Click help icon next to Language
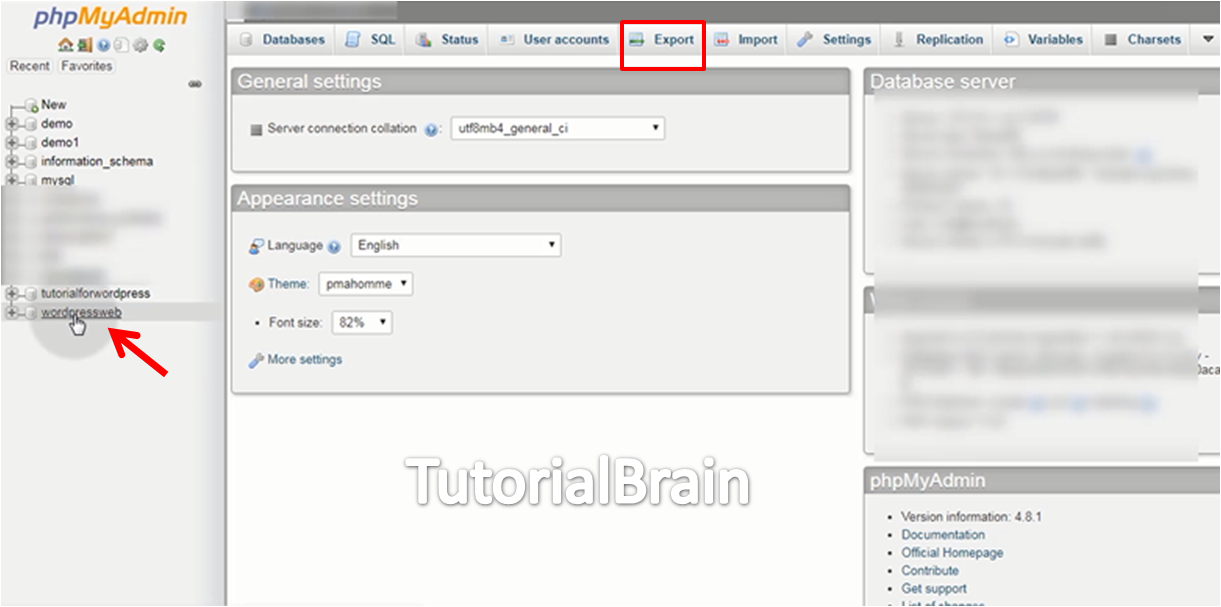The width and height of the screenshot is (1221, 607). tap(334, 247)
